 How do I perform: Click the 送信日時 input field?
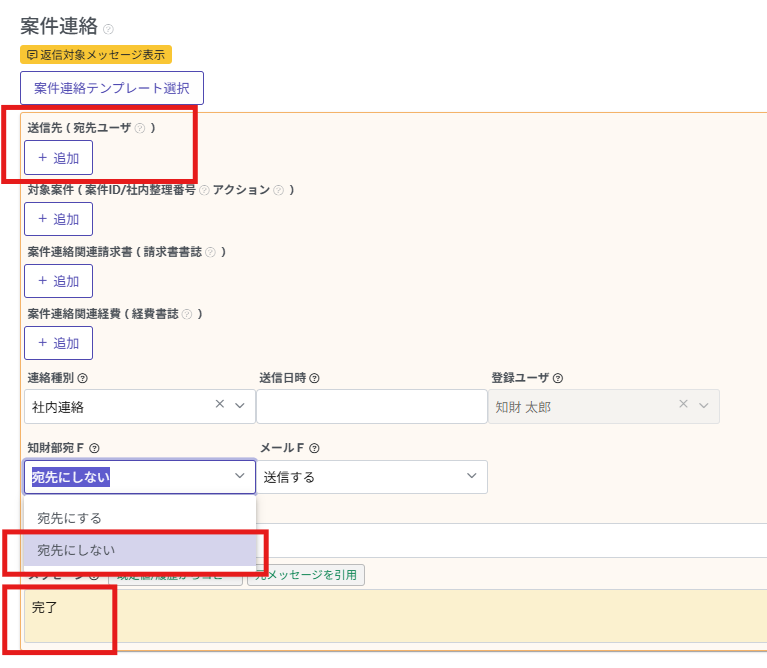click(x=371, y=407)
